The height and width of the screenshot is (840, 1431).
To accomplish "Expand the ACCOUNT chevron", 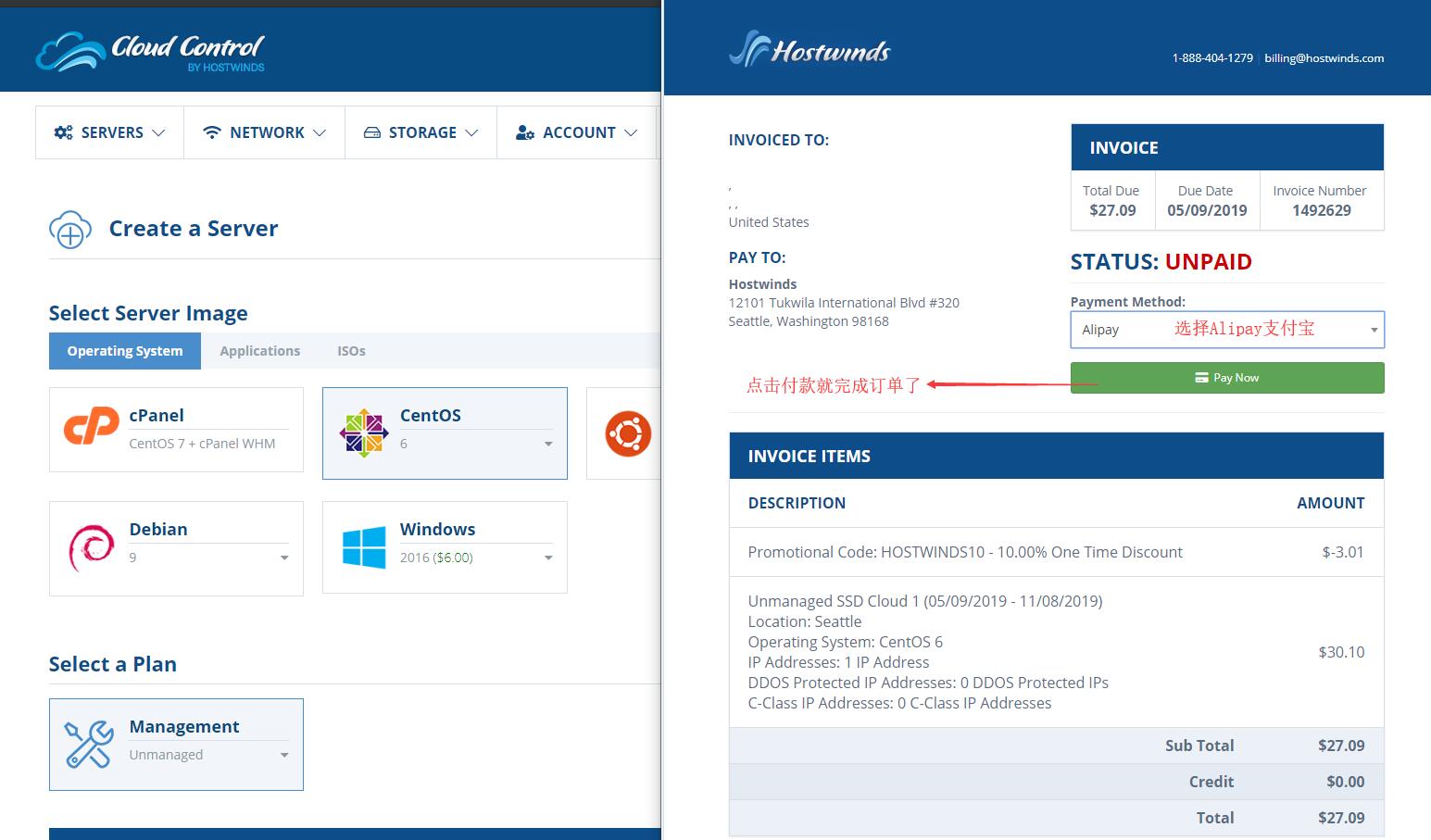I will pyautogui.click(x=631, y=133).
